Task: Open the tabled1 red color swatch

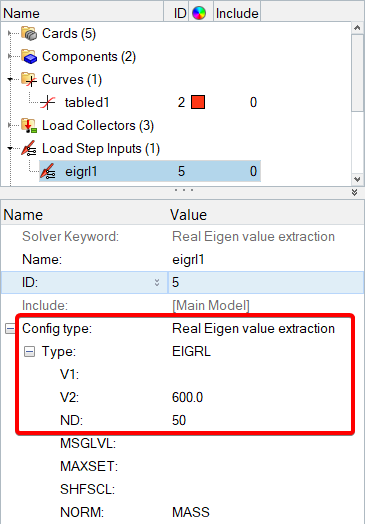Action: point(198,102)
